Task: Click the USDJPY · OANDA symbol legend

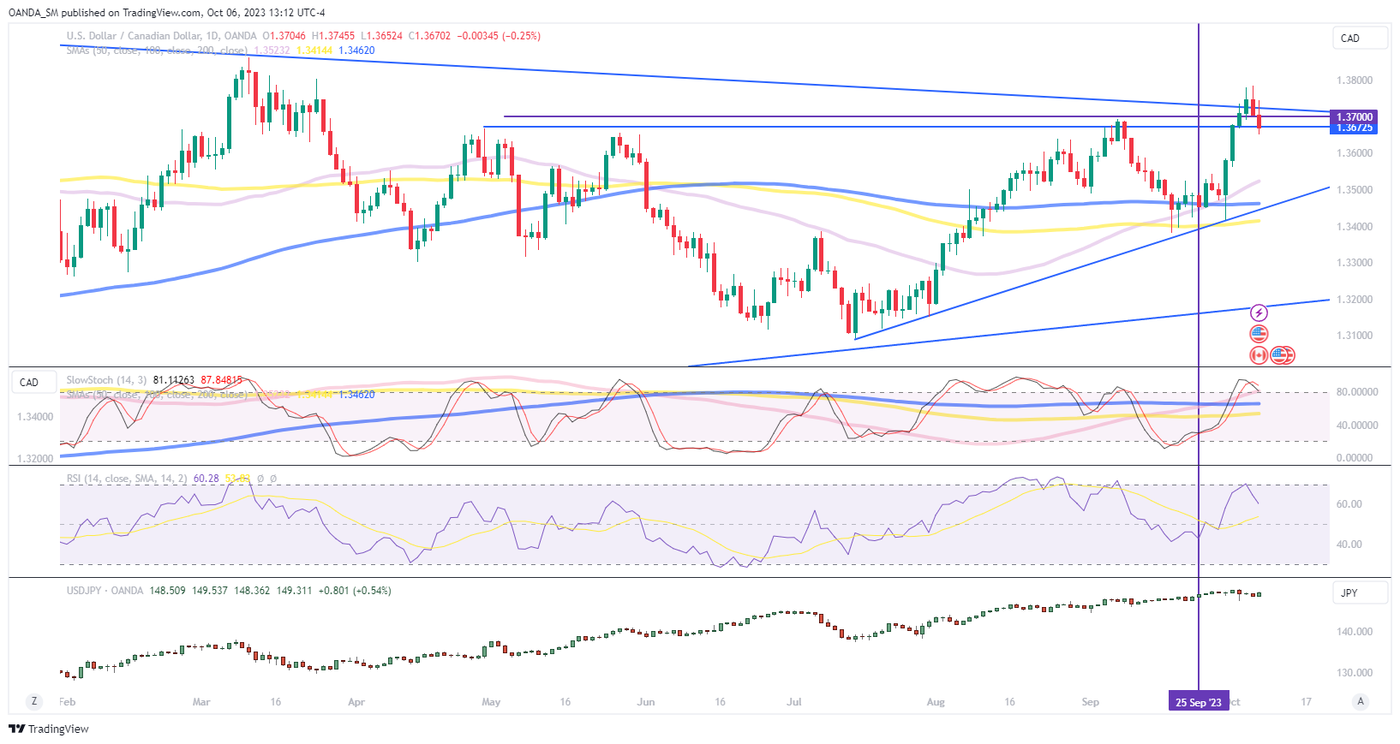Action: 110,591
